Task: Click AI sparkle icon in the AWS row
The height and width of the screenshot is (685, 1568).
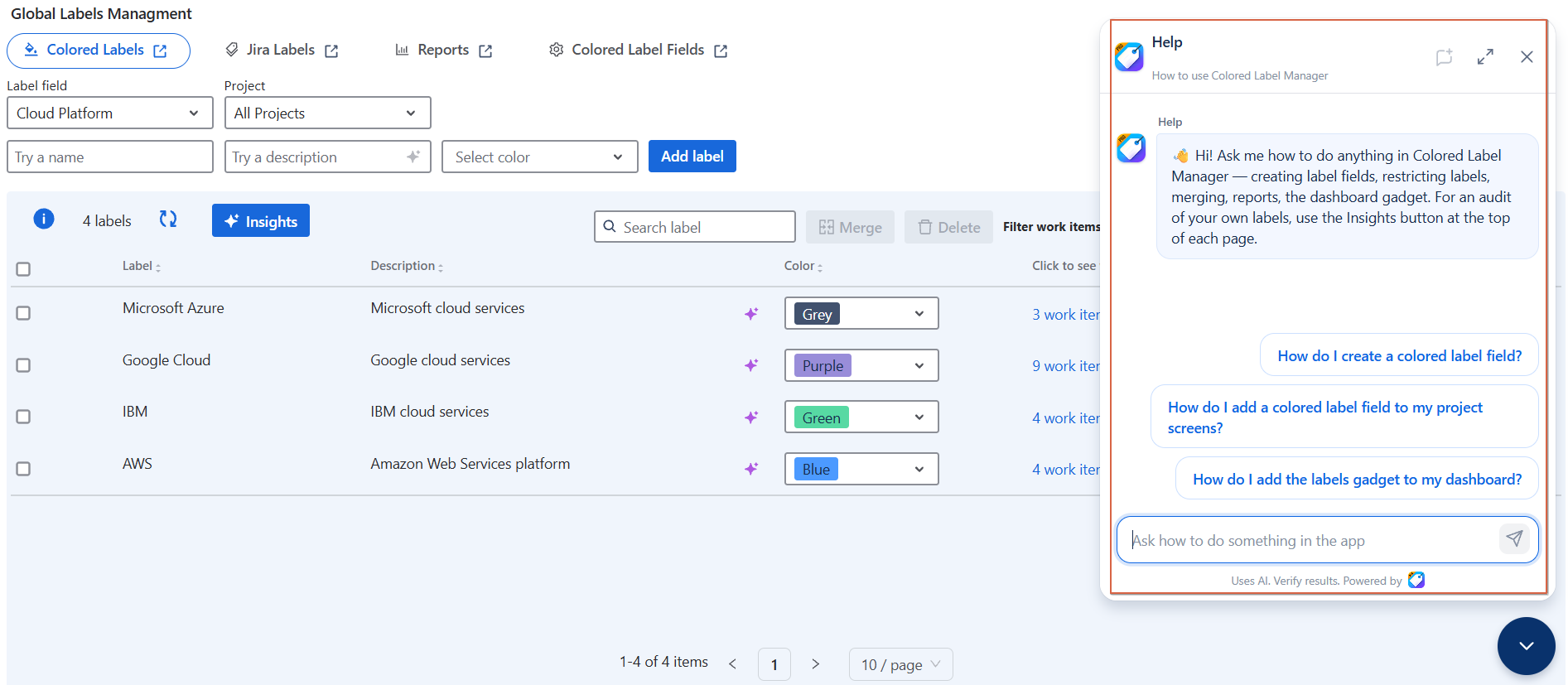Action: click(751, 469)
